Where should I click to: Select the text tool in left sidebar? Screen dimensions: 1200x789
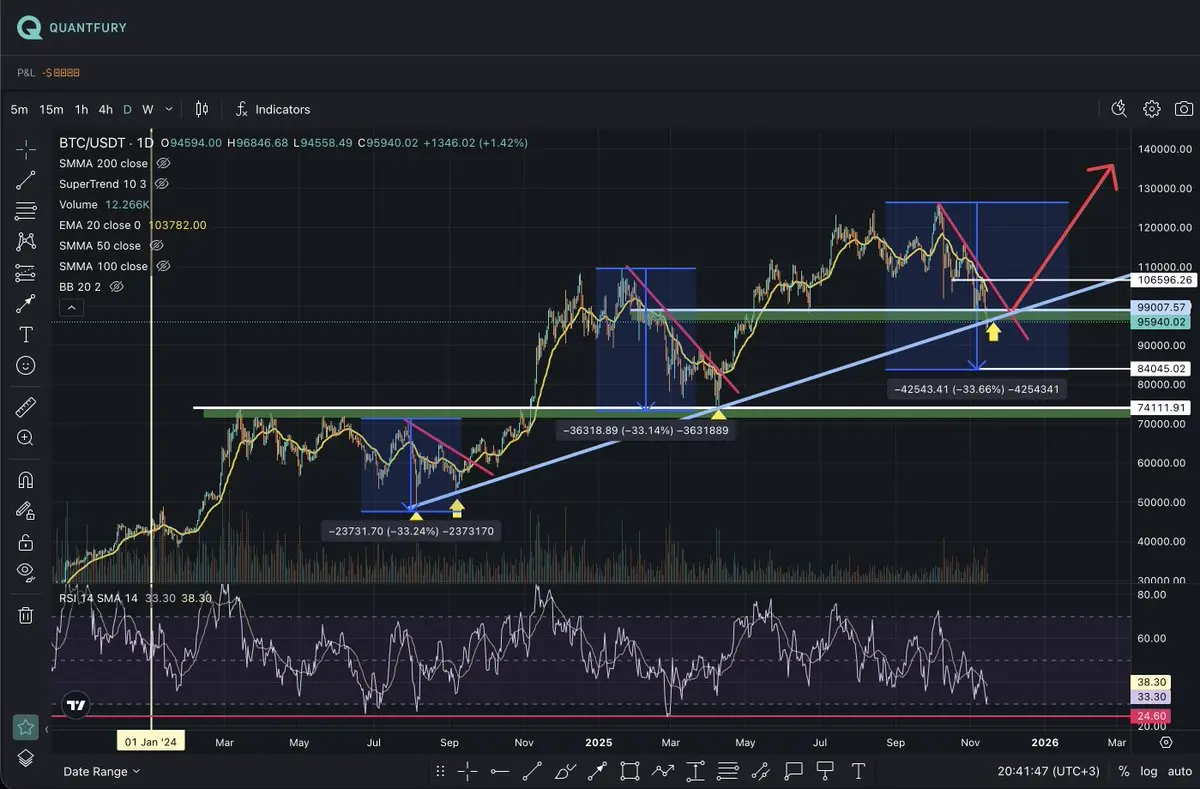click(x=26, y=335)
